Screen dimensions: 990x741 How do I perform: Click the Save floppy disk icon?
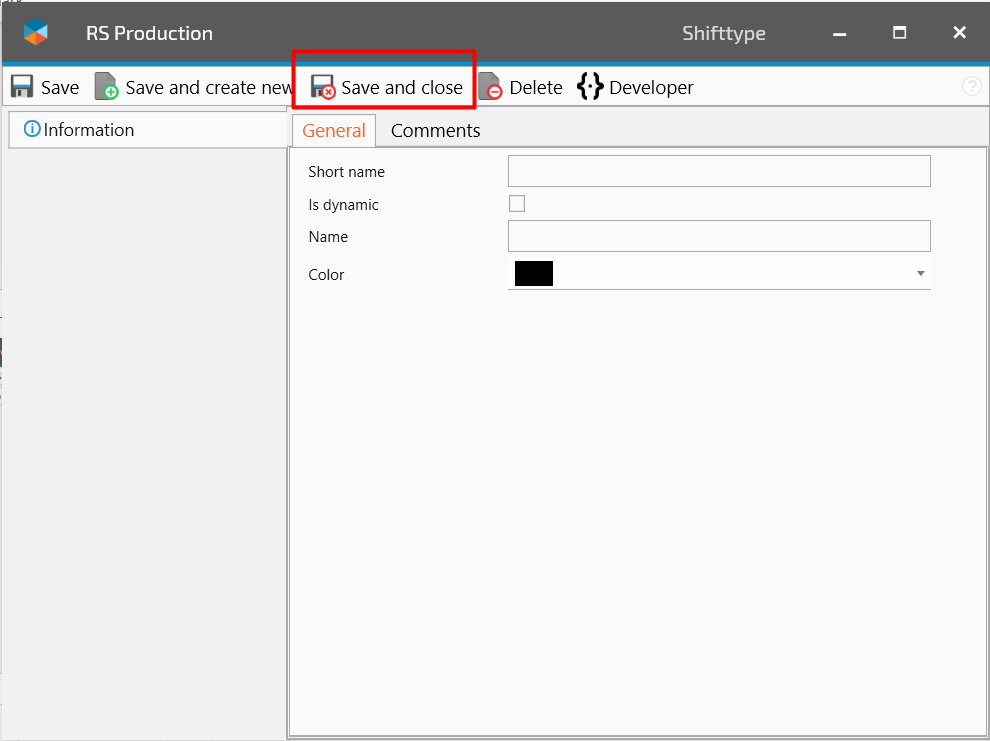22,87
